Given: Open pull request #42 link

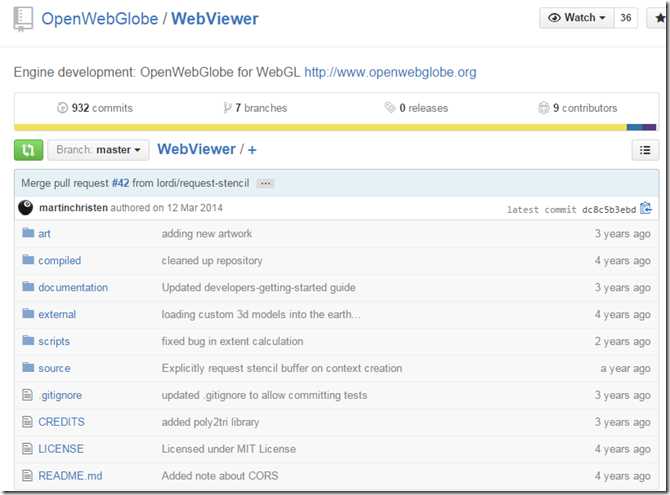Looking at the screenshot, I should click(x=120, y=183).
